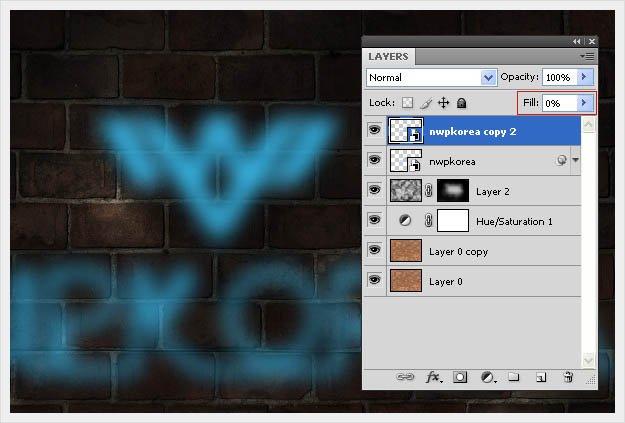The height and width of the screenshot is (423, 625).
Task: Select the Hue/Saturation 1 layer name
Action: [x=514, y=222]
